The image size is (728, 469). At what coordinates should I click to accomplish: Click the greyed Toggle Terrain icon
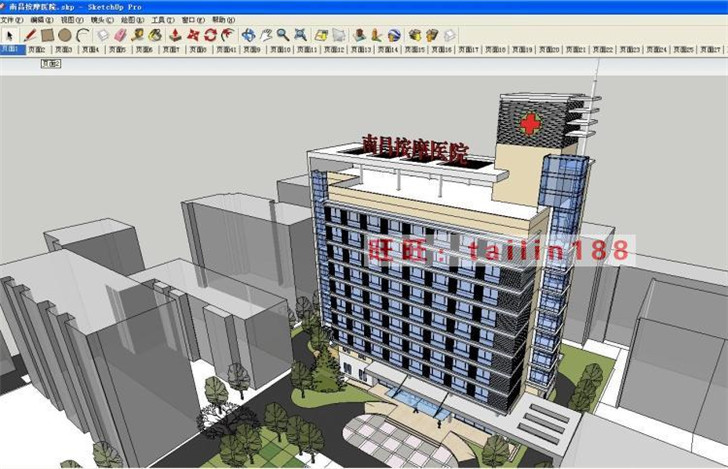[x=339, y=35]
